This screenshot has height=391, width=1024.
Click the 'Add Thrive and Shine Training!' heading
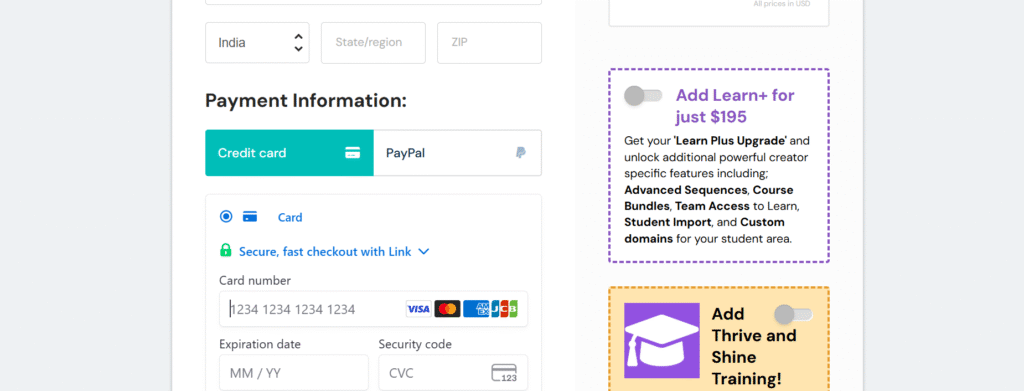[x=754, y=346]
